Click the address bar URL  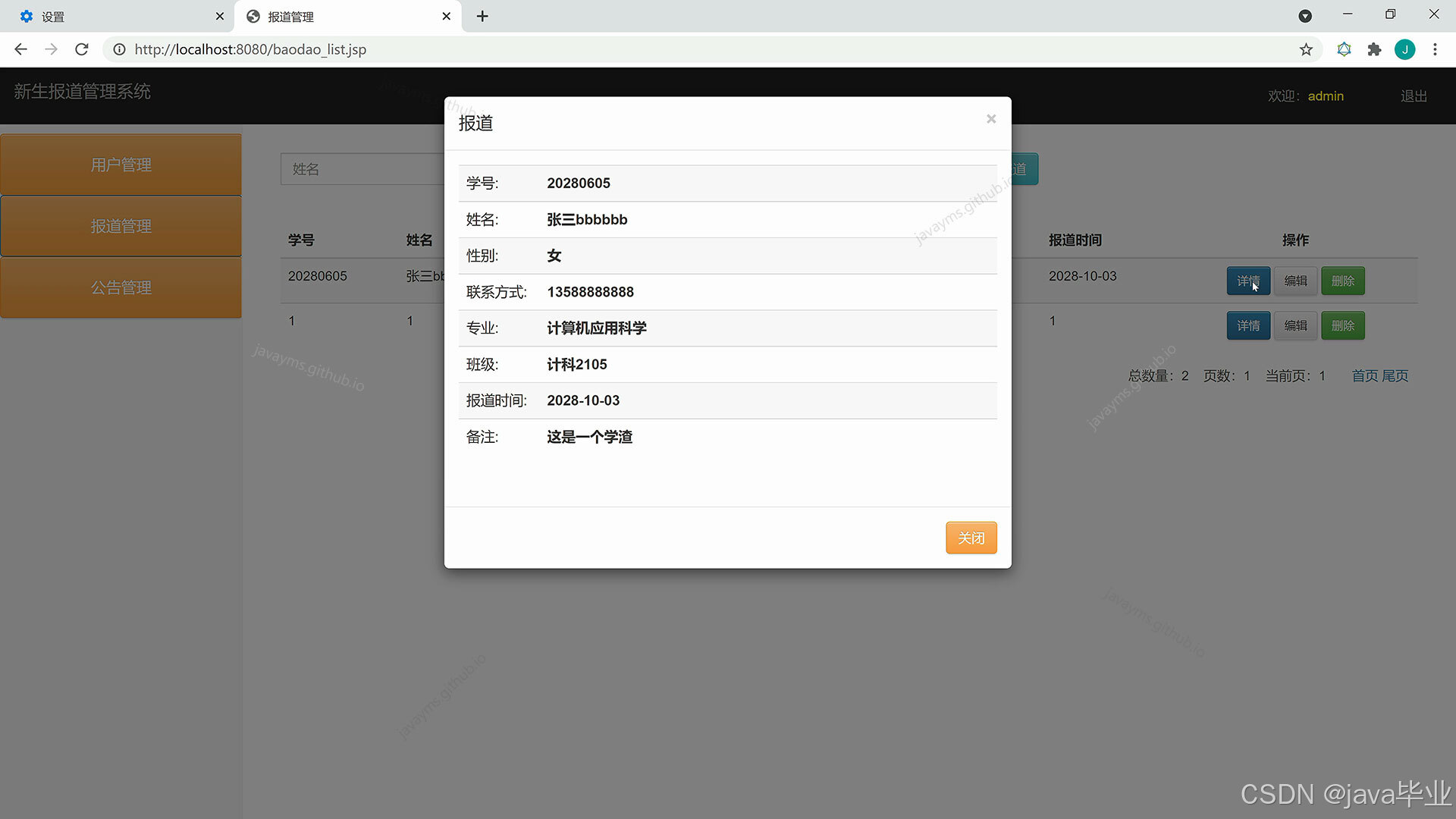tap(250, 49)
